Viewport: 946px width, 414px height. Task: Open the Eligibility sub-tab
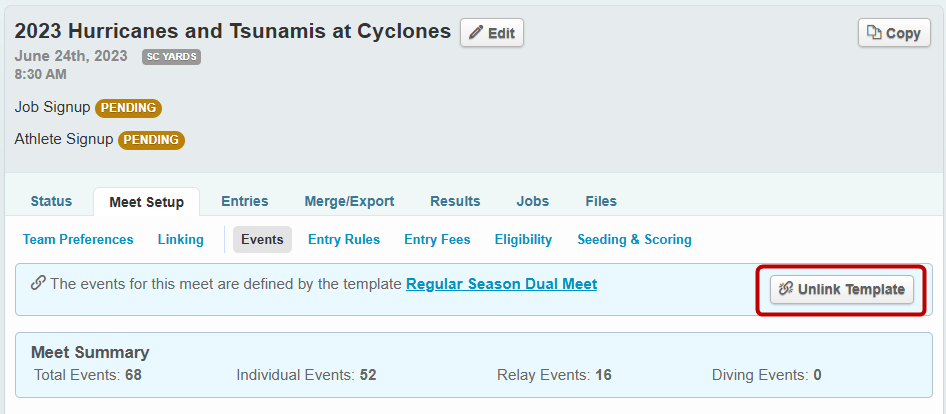click(523, 240)
